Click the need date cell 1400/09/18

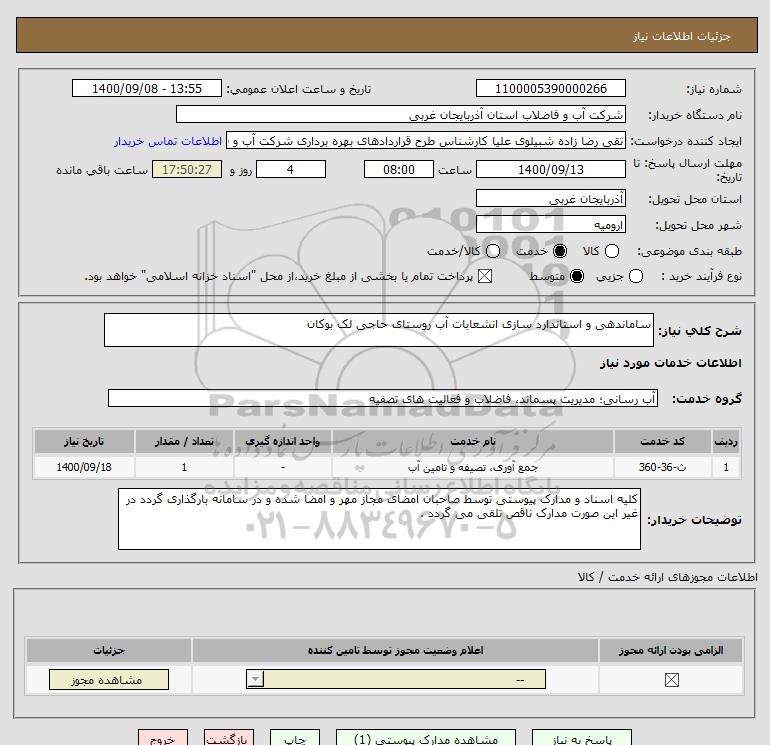pos(84,467)
